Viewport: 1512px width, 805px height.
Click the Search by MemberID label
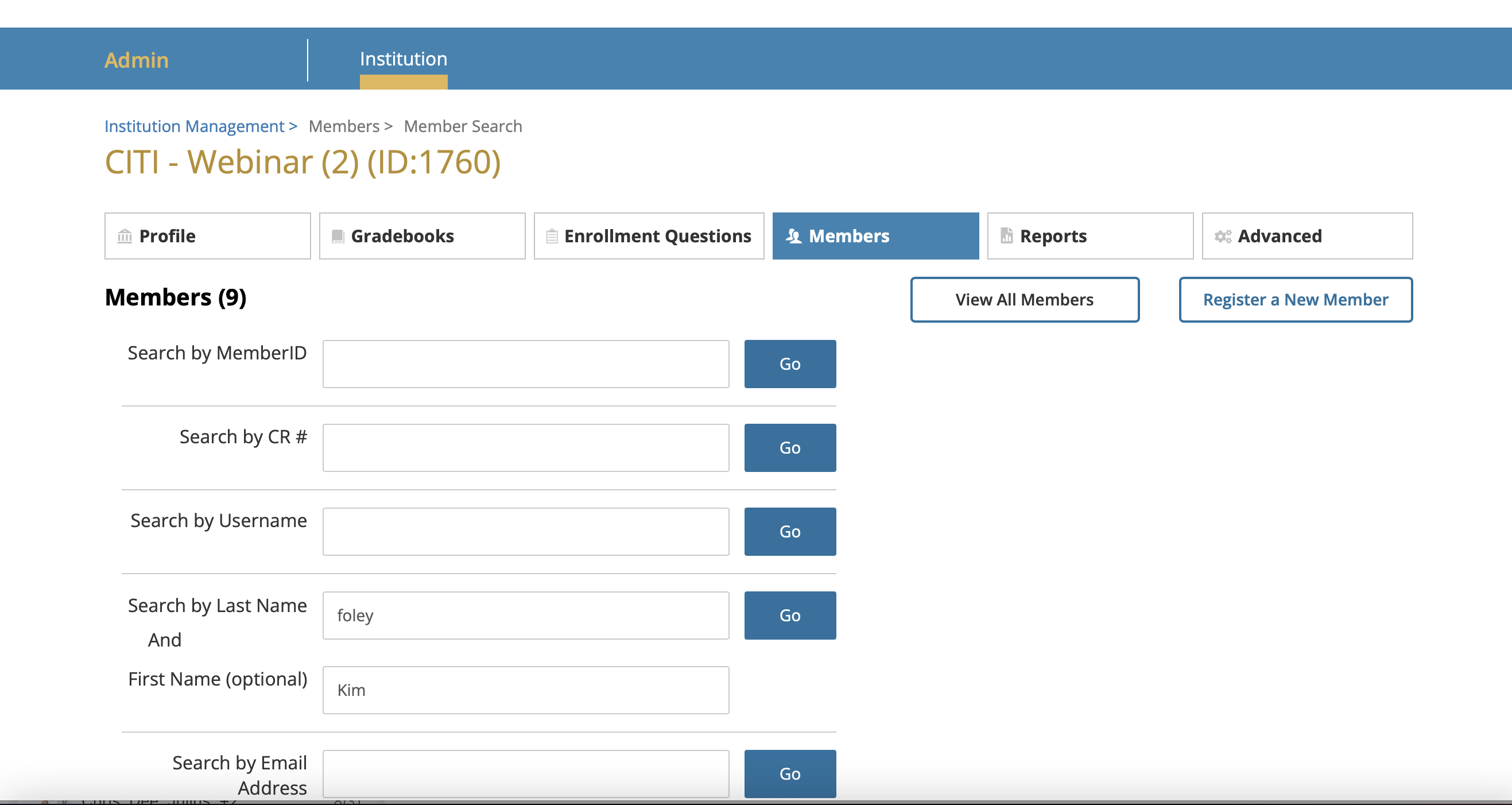pyautogui.click(x=217, y=353)
